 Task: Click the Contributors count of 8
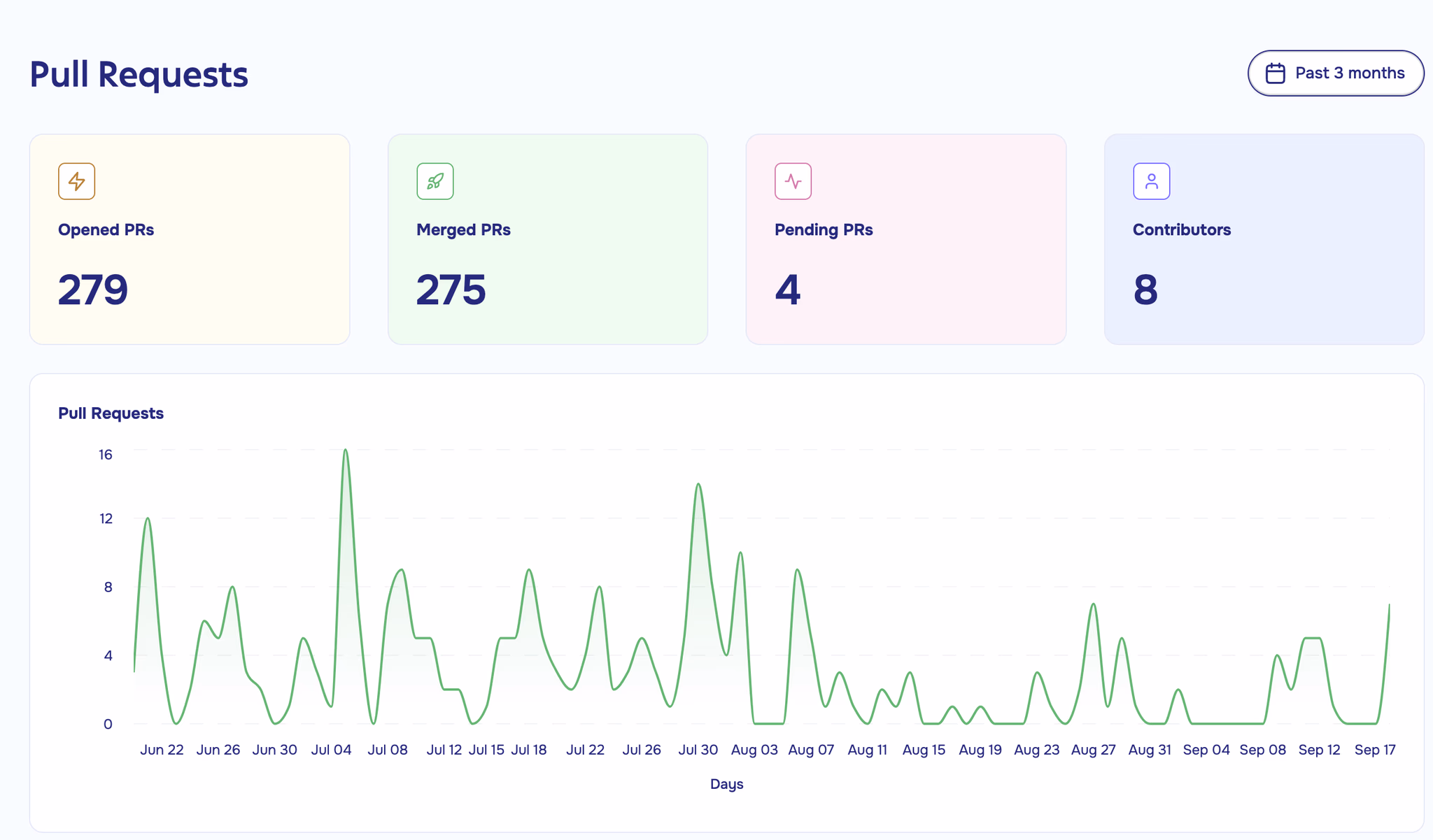(1145, 290)
